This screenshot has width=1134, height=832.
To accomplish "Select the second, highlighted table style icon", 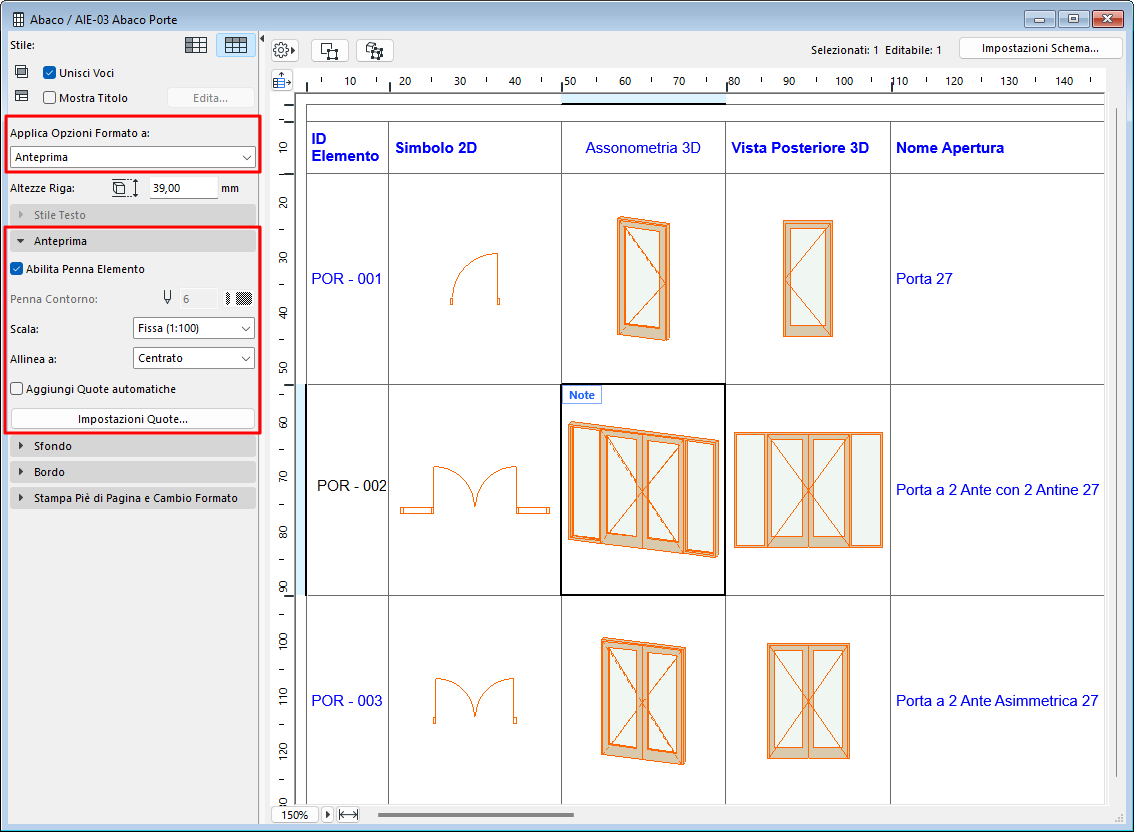I will tap(236, 45).
